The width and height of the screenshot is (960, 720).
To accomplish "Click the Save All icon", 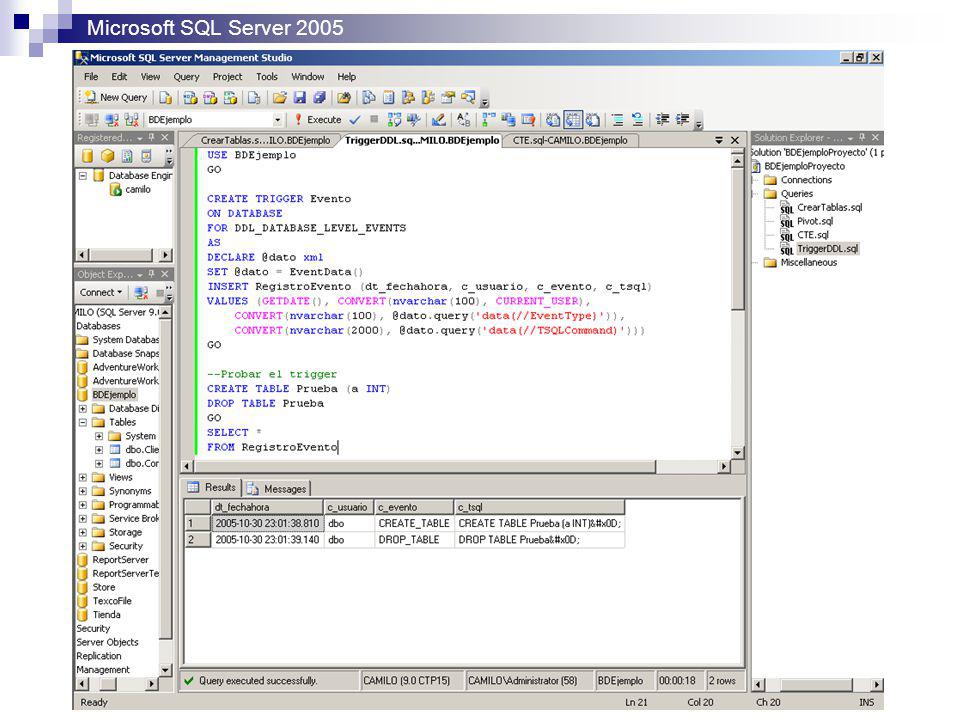I will point(319,97).
